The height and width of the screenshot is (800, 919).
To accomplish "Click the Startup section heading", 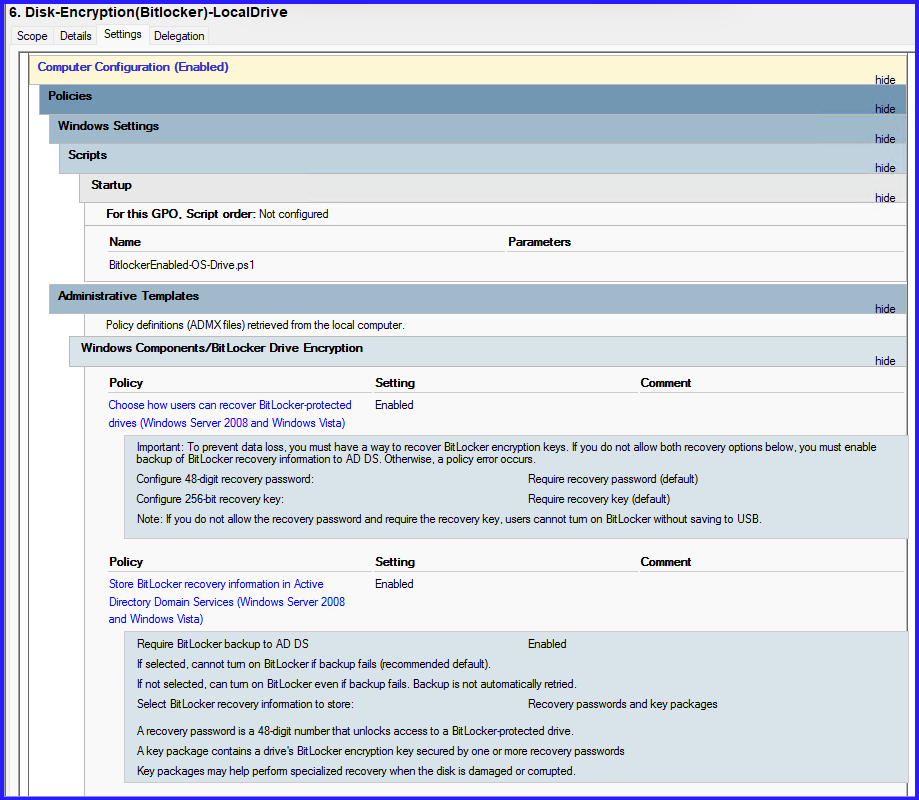I will click(x=111, y=185).
